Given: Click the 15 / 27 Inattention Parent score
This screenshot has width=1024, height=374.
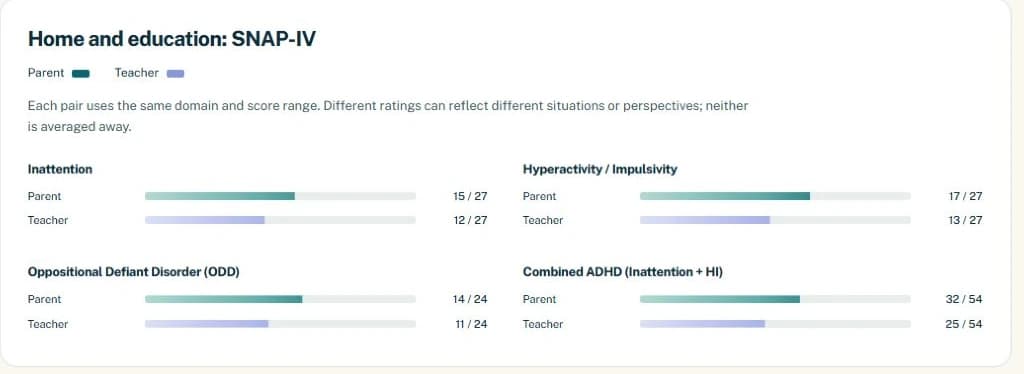Looking at the screenshot, I should coord(470,196).
